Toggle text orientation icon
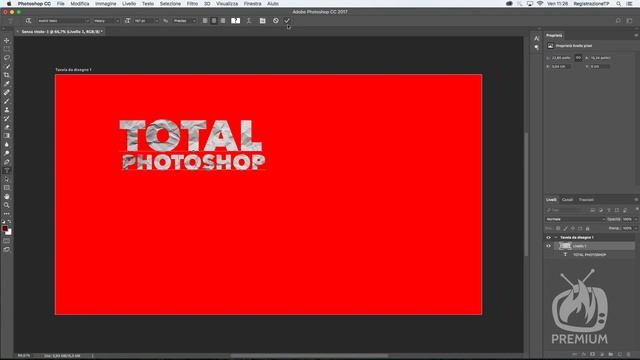This screenshot has width=640, height=360. (x=28, y=20)
